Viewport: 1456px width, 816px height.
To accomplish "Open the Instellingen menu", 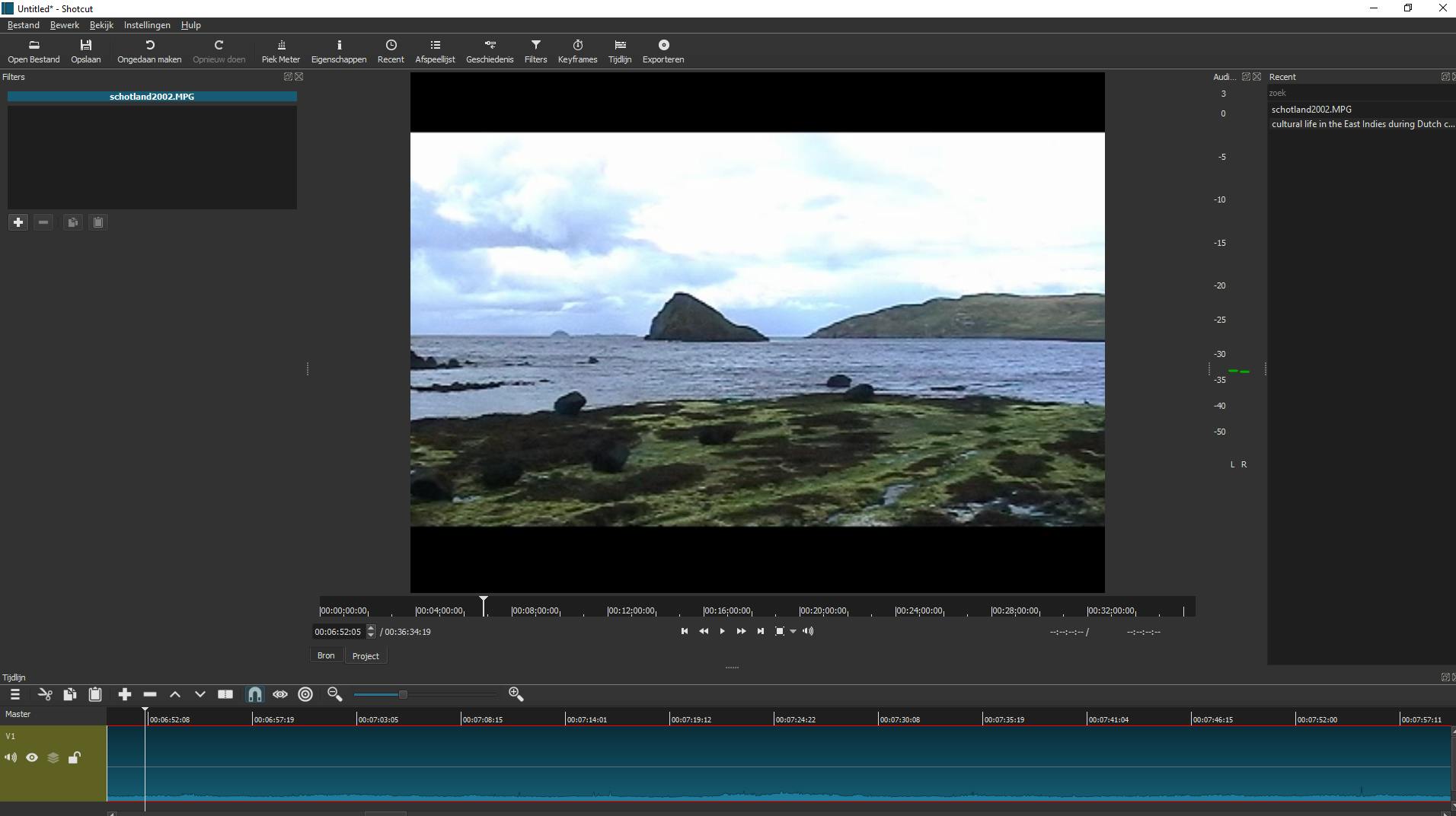I will click(x=147, y=25).
